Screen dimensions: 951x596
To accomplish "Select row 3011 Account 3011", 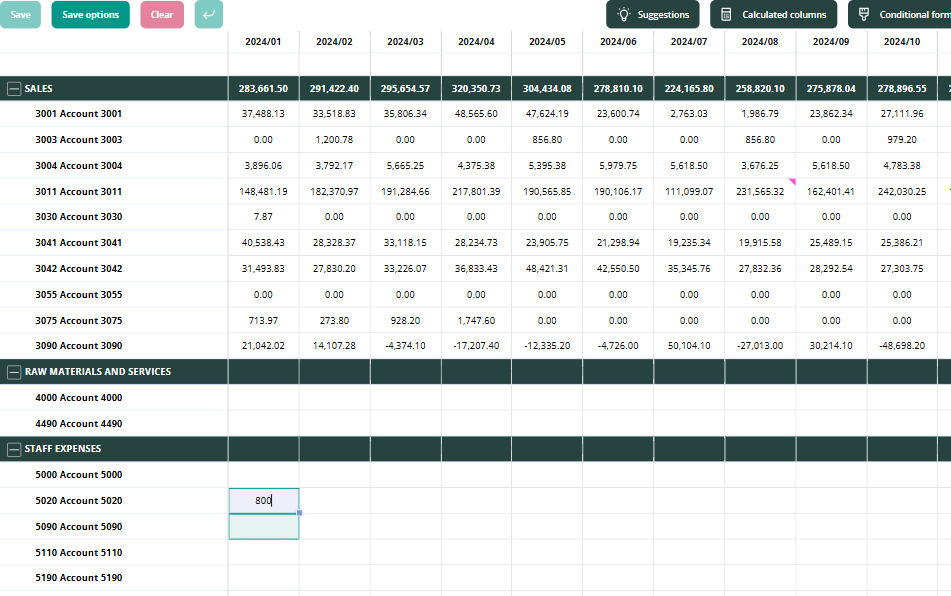I will coord(78,192).
